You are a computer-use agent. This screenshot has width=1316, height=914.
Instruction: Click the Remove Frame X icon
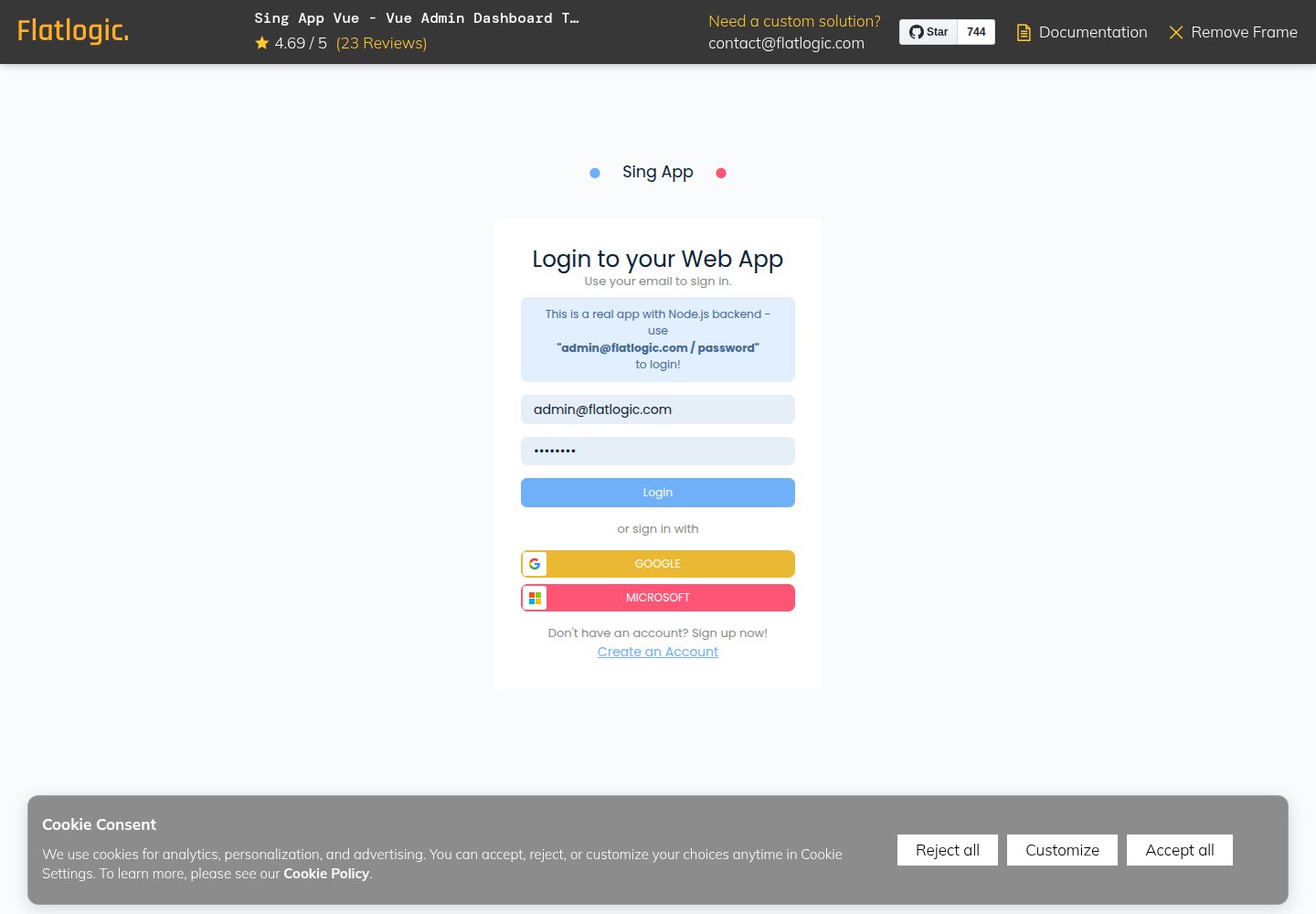coord(1176,33)
